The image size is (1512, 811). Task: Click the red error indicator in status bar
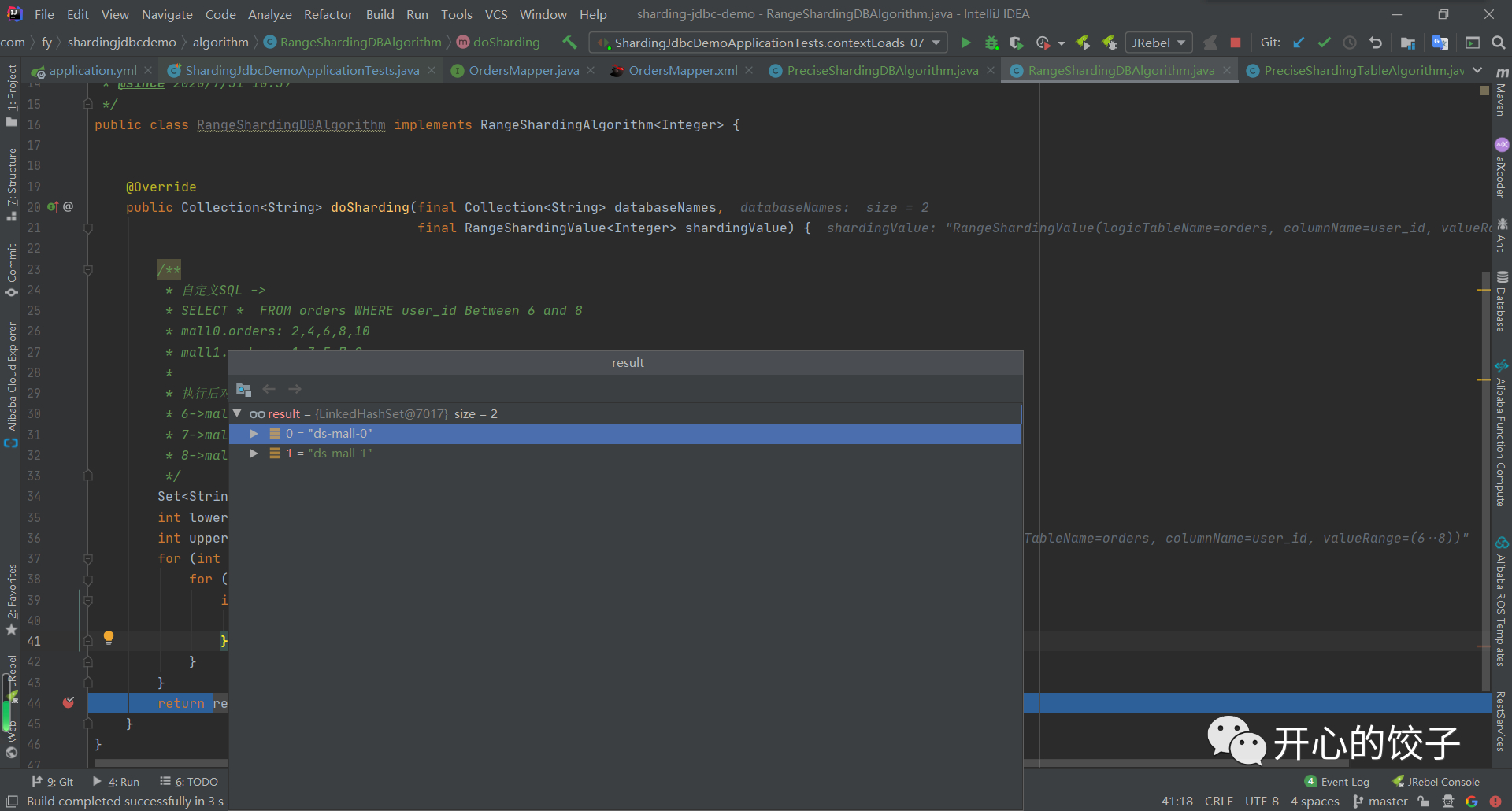1495,802
